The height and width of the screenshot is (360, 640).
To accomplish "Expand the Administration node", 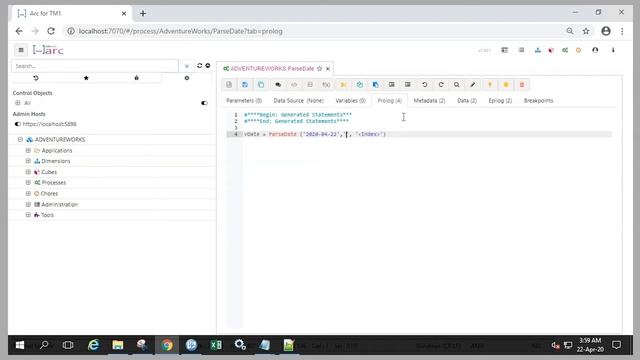I will point(28,204).
